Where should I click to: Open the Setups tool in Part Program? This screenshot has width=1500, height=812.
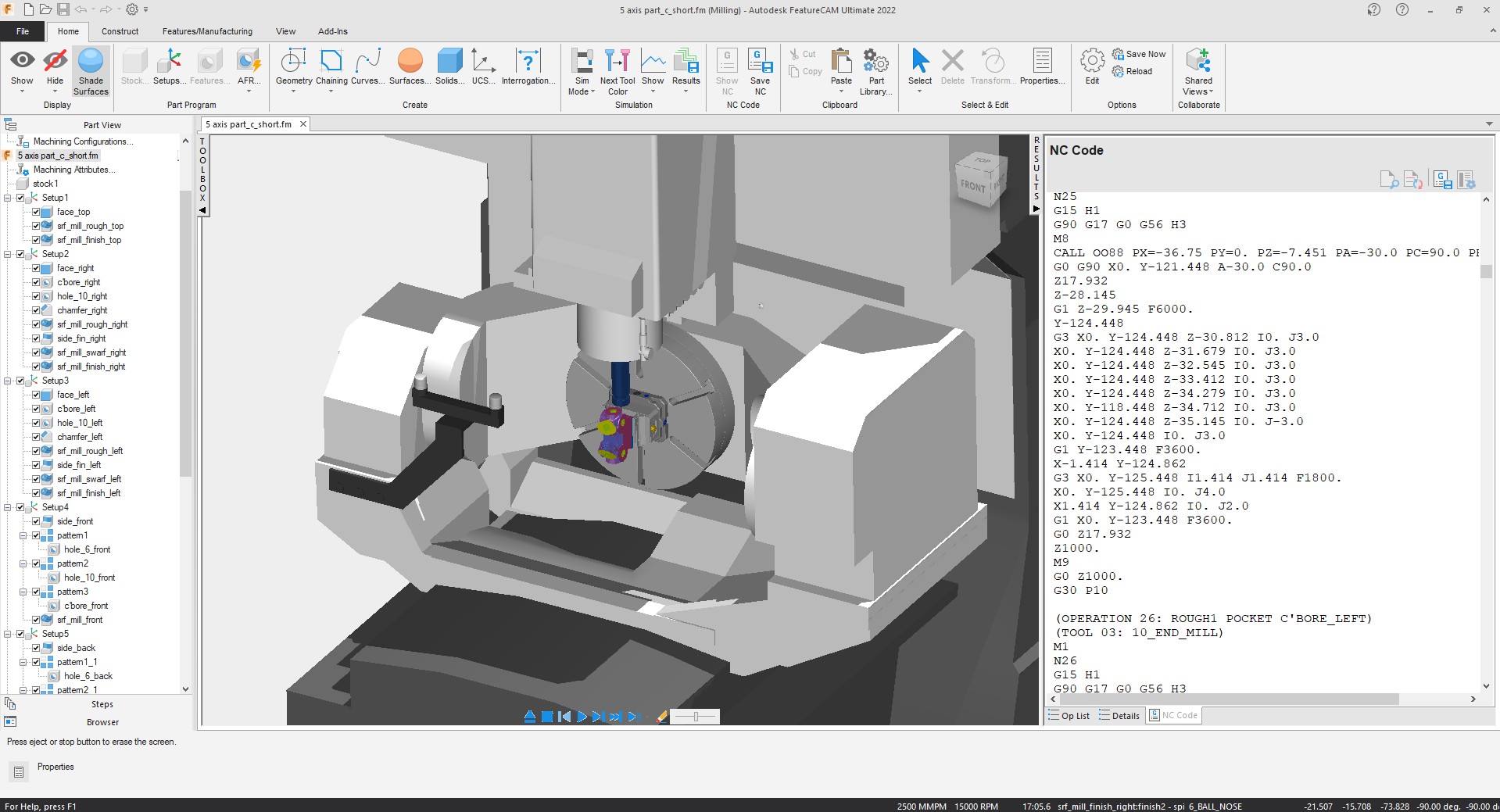(x=169, y=67)
